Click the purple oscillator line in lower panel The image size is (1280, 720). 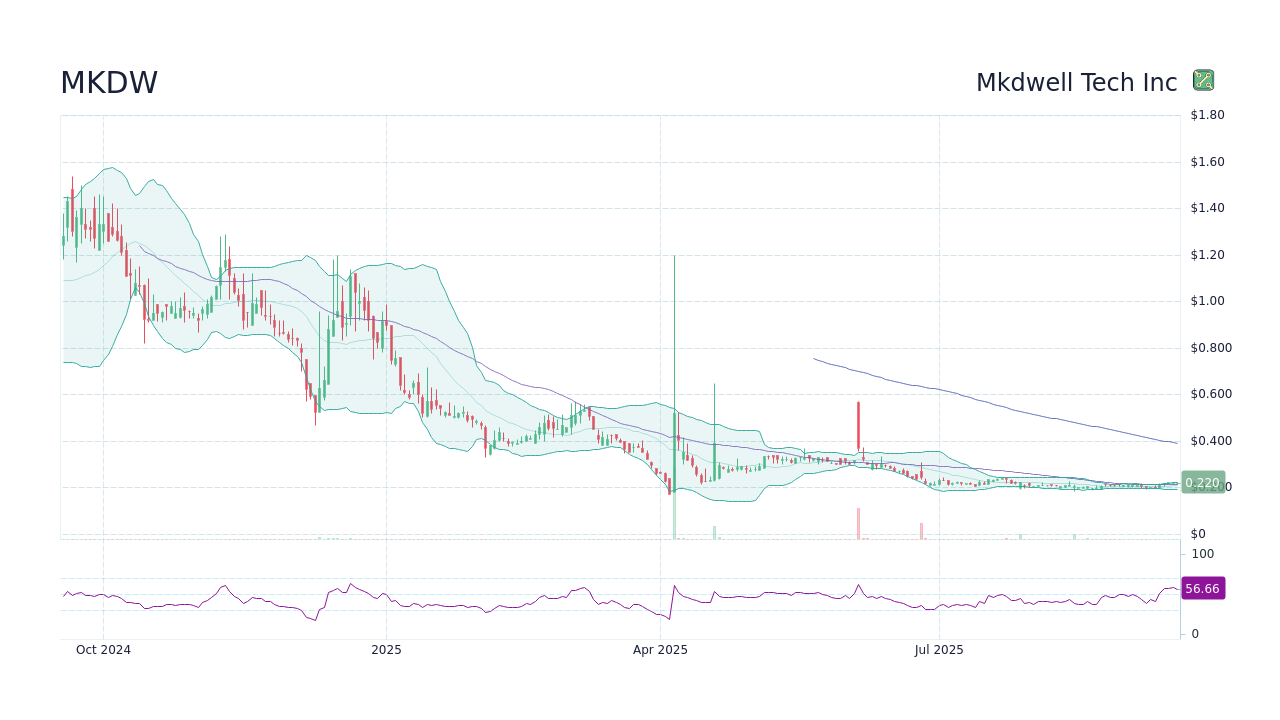point(500,605)
